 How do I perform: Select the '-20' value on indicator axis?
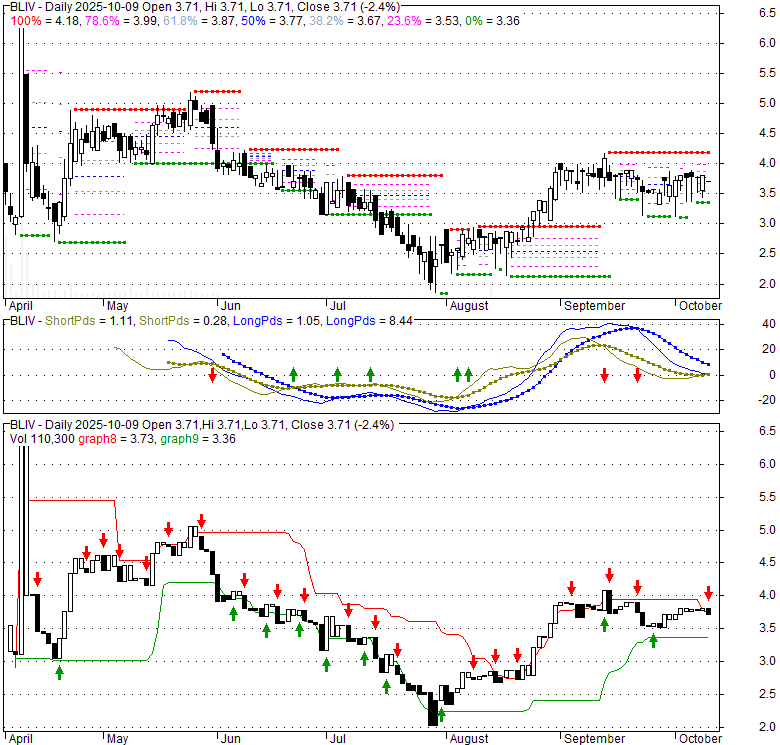(x=768, y=400)
